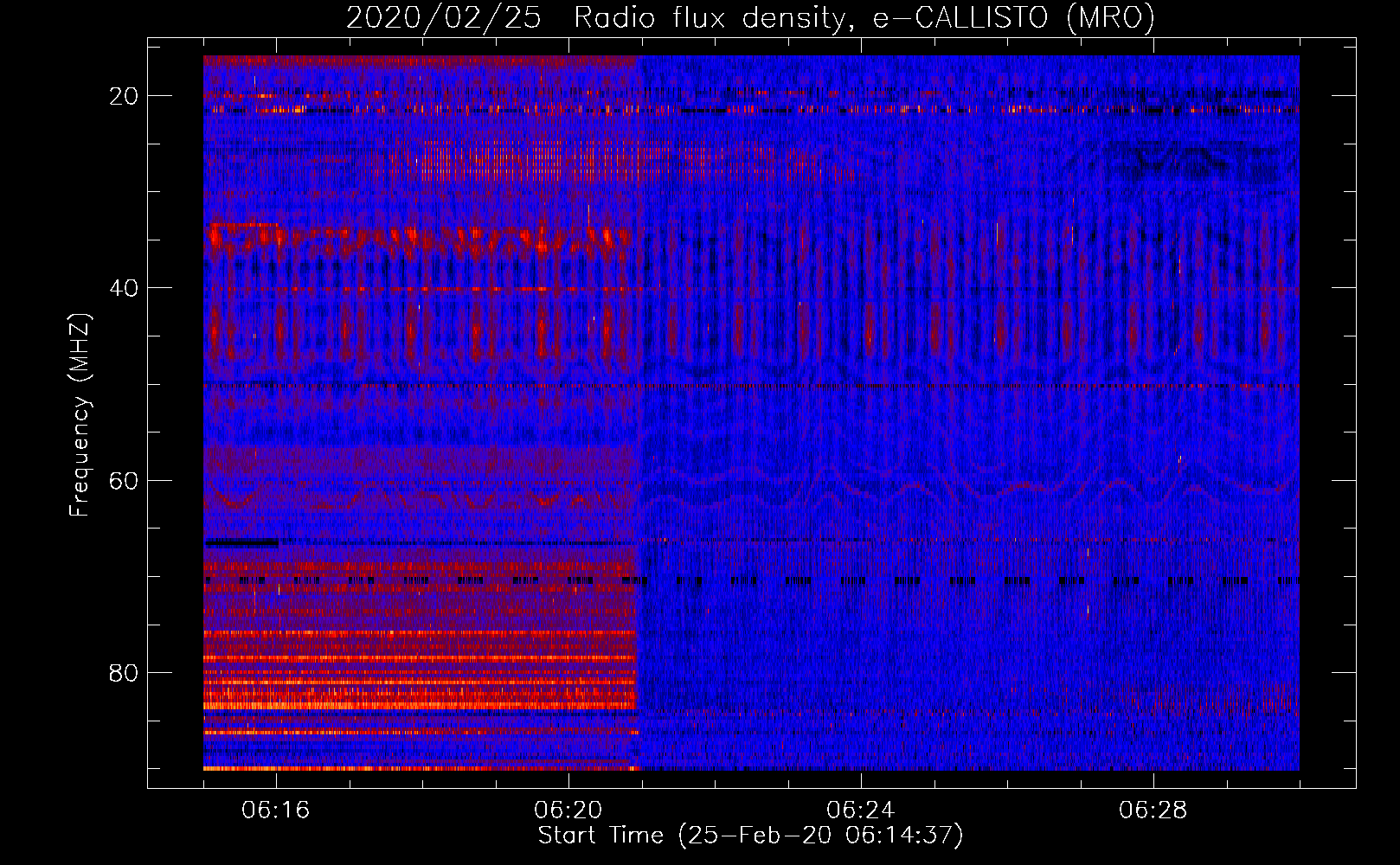Viewport: 1400px width, 865px height.
Task: Click the '06:16' time tick label
Action: 276,811
